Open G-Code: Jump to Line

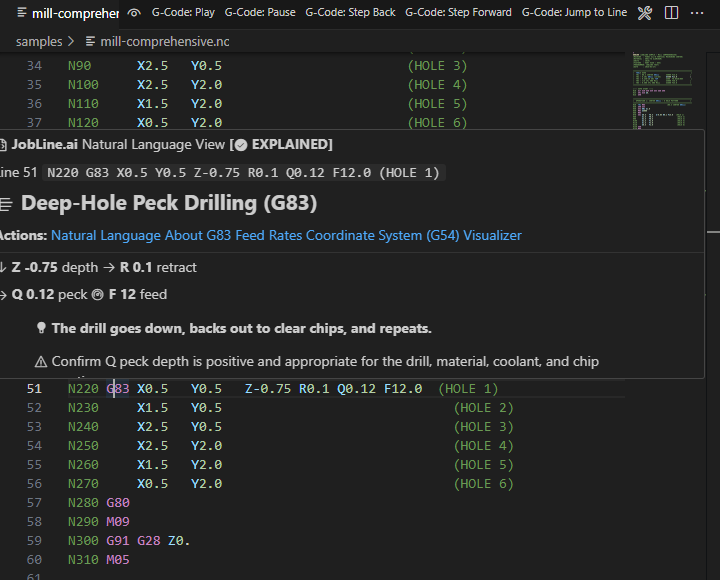click(x=574, y=12)
